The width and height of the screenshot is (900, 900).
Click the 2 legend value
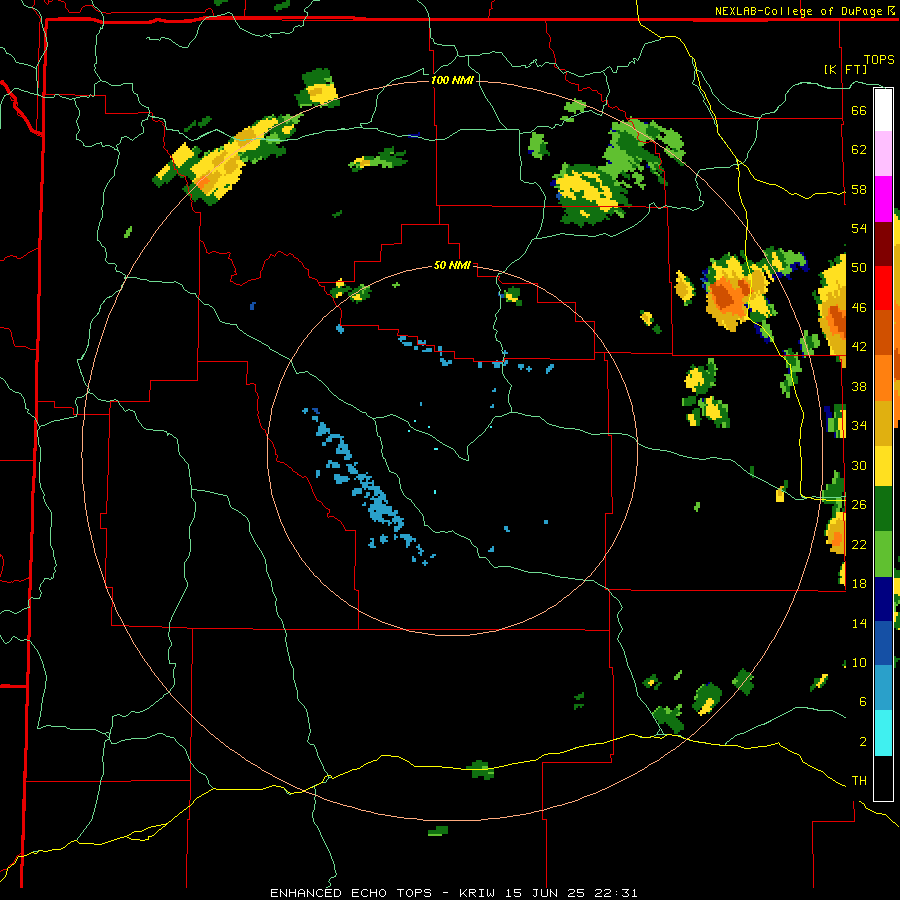pos(863,742)
